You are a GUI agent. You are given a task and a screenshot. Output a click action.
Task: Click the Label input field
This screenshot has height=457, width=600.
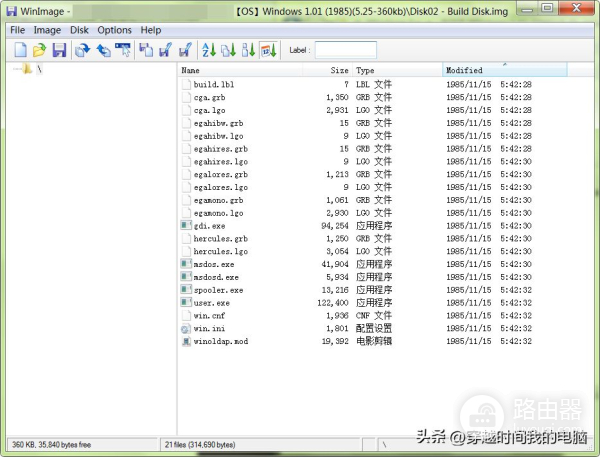tap(346, 50)
